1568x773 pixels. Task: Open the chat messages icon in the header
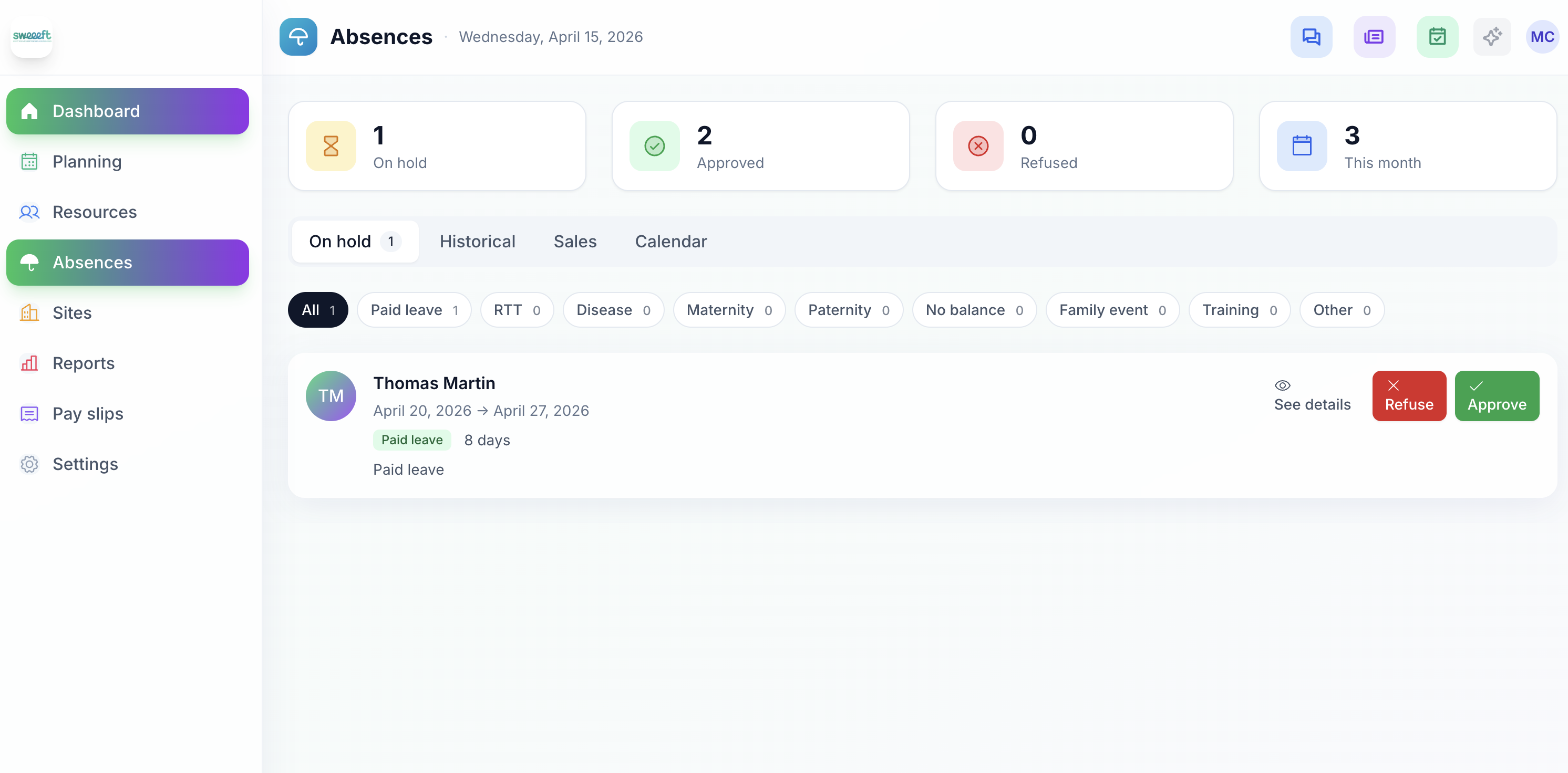[x=1311, y=36]
